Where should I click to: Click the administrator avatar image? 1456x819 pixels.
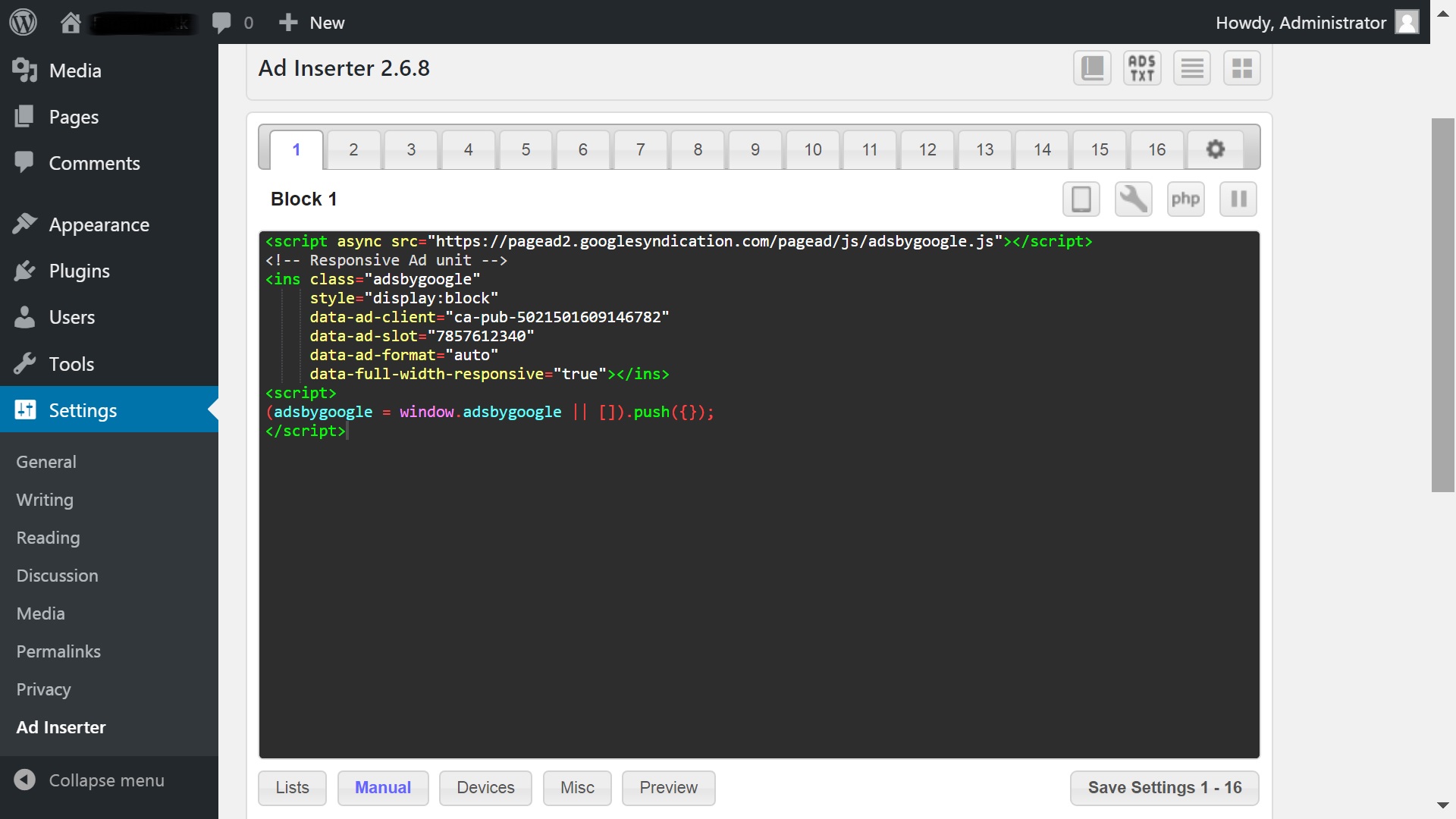[x=1407, y=22]
